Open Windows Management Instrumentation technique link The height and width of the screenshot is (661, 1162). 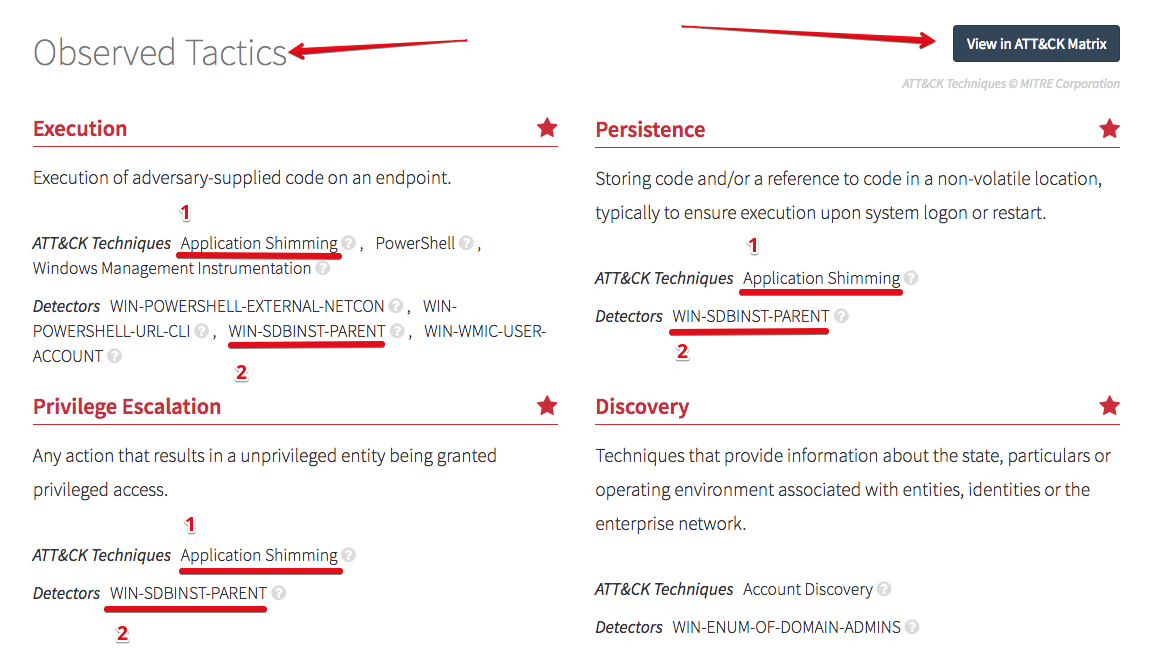(172, 268)
